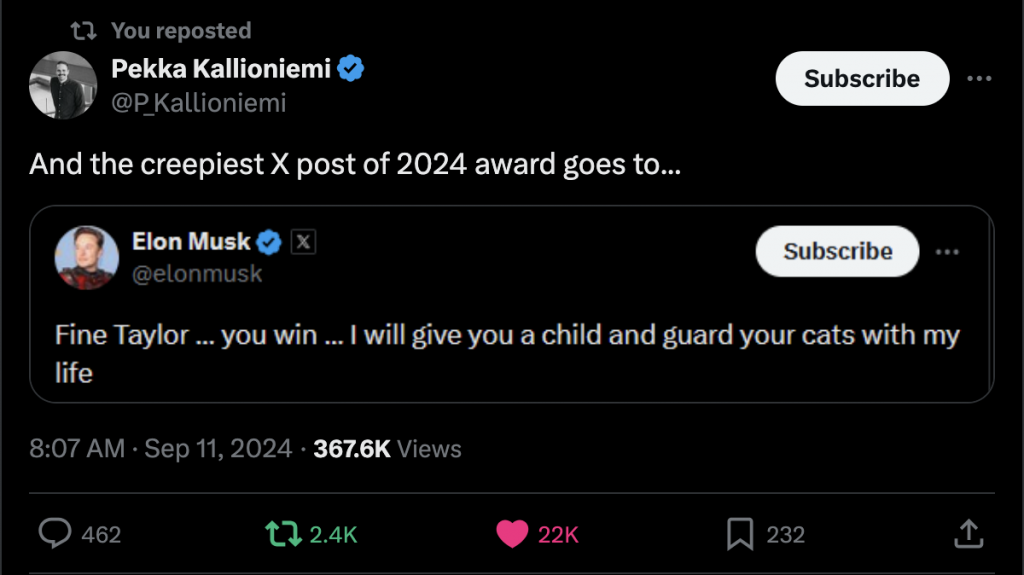The width and height of the screenshot is (1024, 575).
Task: Click the share upload icon
Action: click(968, 534)
